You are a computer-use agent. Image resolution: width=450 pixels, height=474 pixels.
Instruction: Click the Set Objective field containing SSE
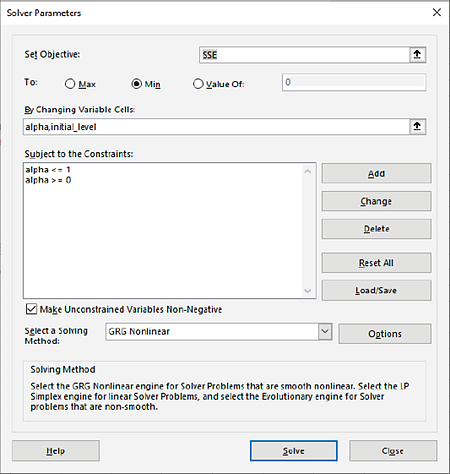304,55
